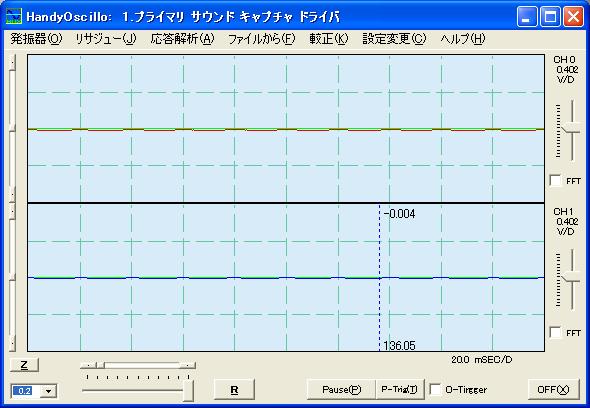This screenshot has height=408, width=590.
Task: Expand the 0.2 dropdown arrow
Action: pos(49,391)
